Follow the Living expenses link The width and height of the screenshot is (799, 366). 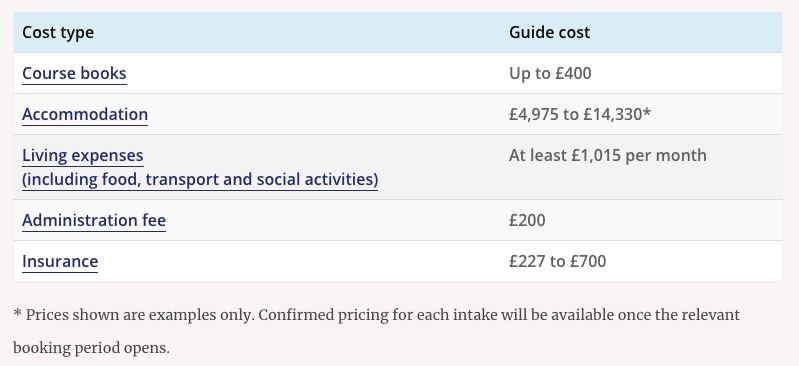coord(83,155)
